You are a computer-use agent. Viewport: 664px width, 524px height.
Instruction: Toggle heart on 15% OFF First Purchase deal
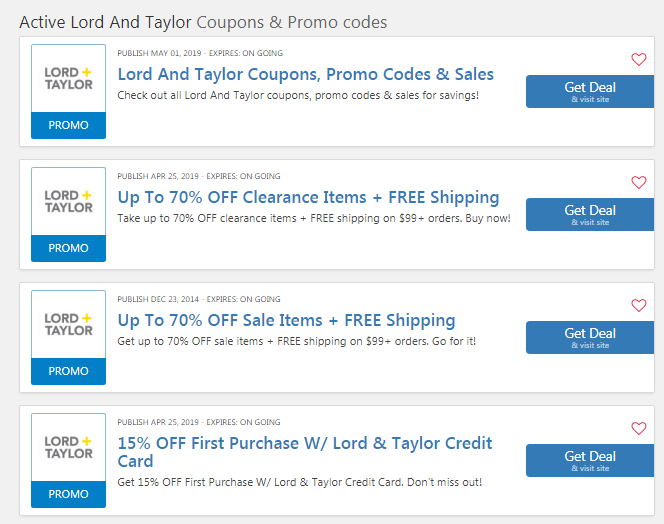[x=639, y=428]
